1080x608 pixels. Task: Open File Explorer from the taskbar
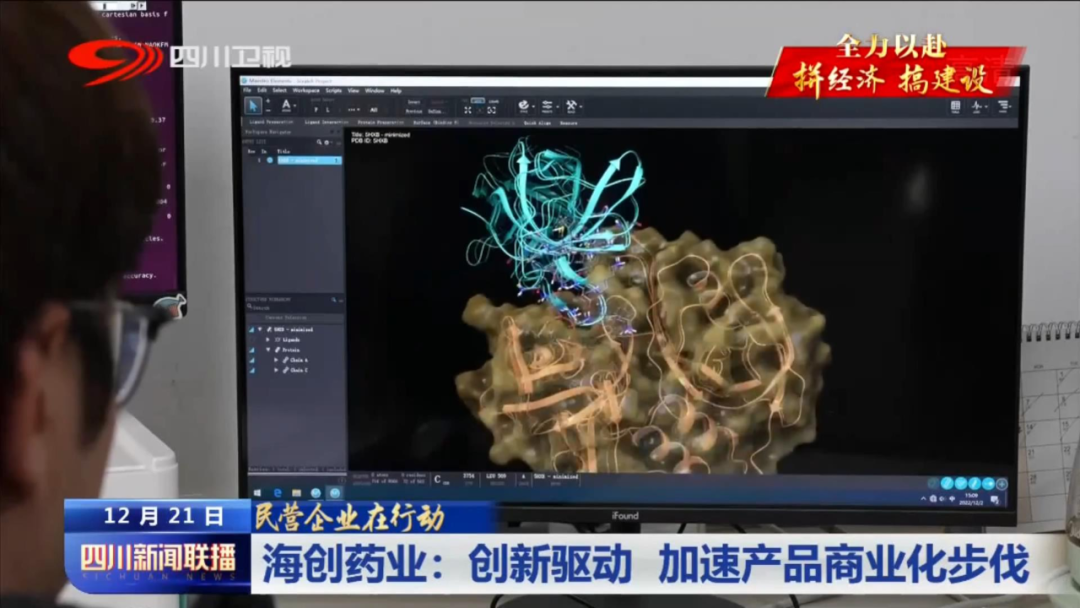[x=297, y=492]
